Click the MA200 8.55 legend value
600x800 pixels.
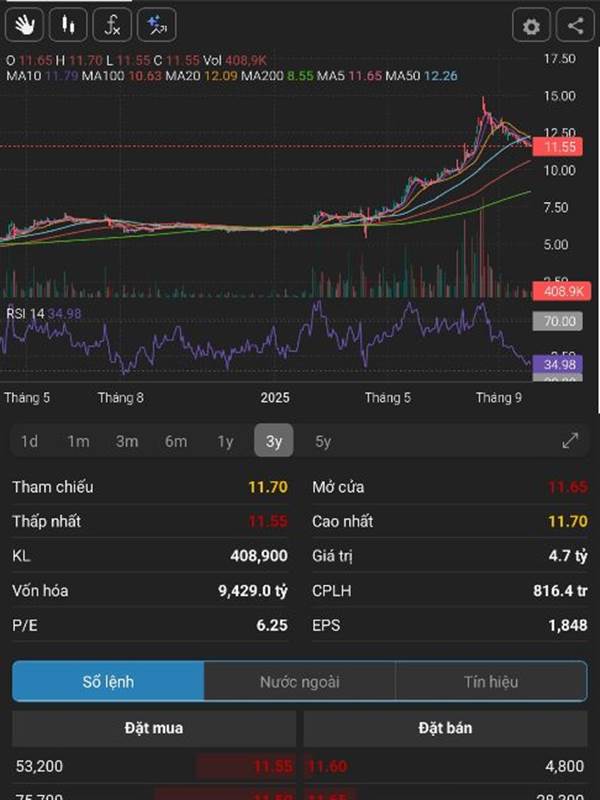click(300, 76)
